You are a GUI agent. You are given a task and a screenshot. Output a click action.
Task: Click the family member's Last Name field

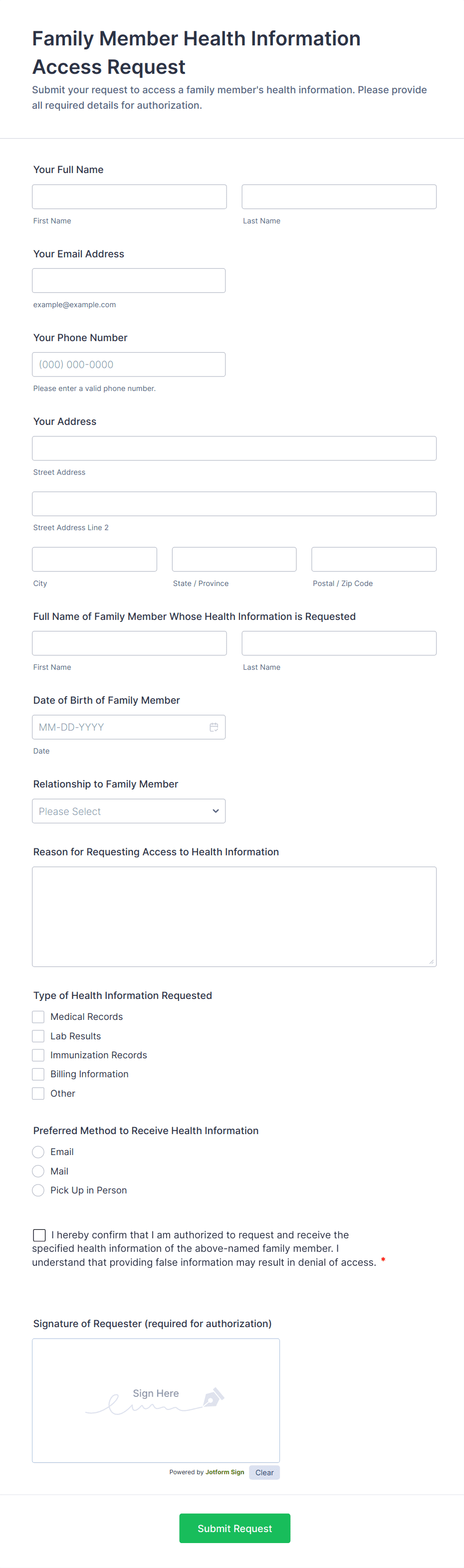point(339,643)
